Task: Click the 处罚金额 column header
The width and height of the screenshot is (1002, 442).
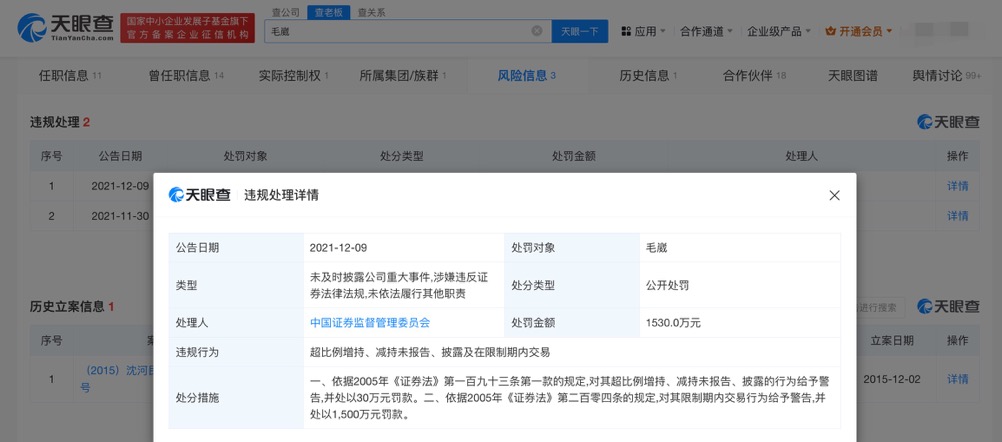Action: pyautogui.click(x=574, y=156)
